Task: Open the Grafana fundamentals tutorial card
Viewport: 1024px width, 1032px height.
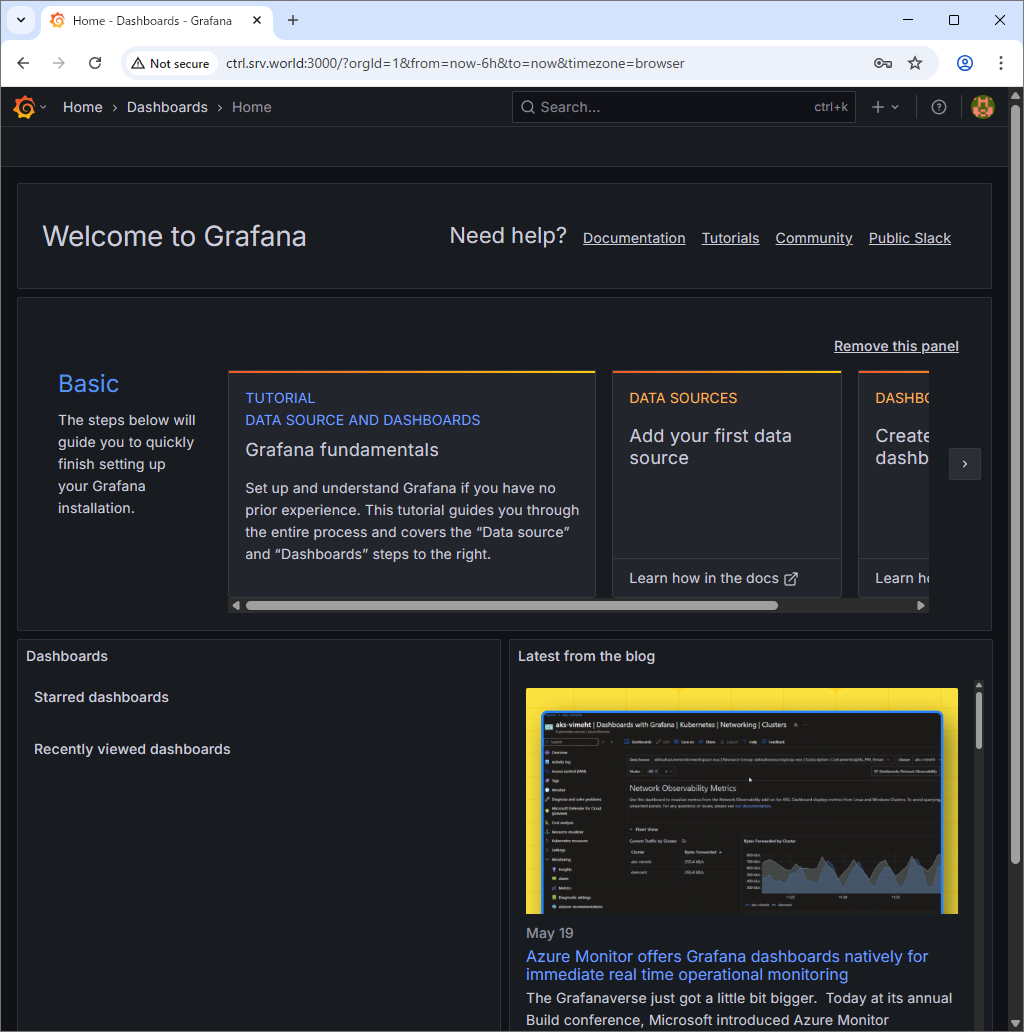Action: (412, 484)
